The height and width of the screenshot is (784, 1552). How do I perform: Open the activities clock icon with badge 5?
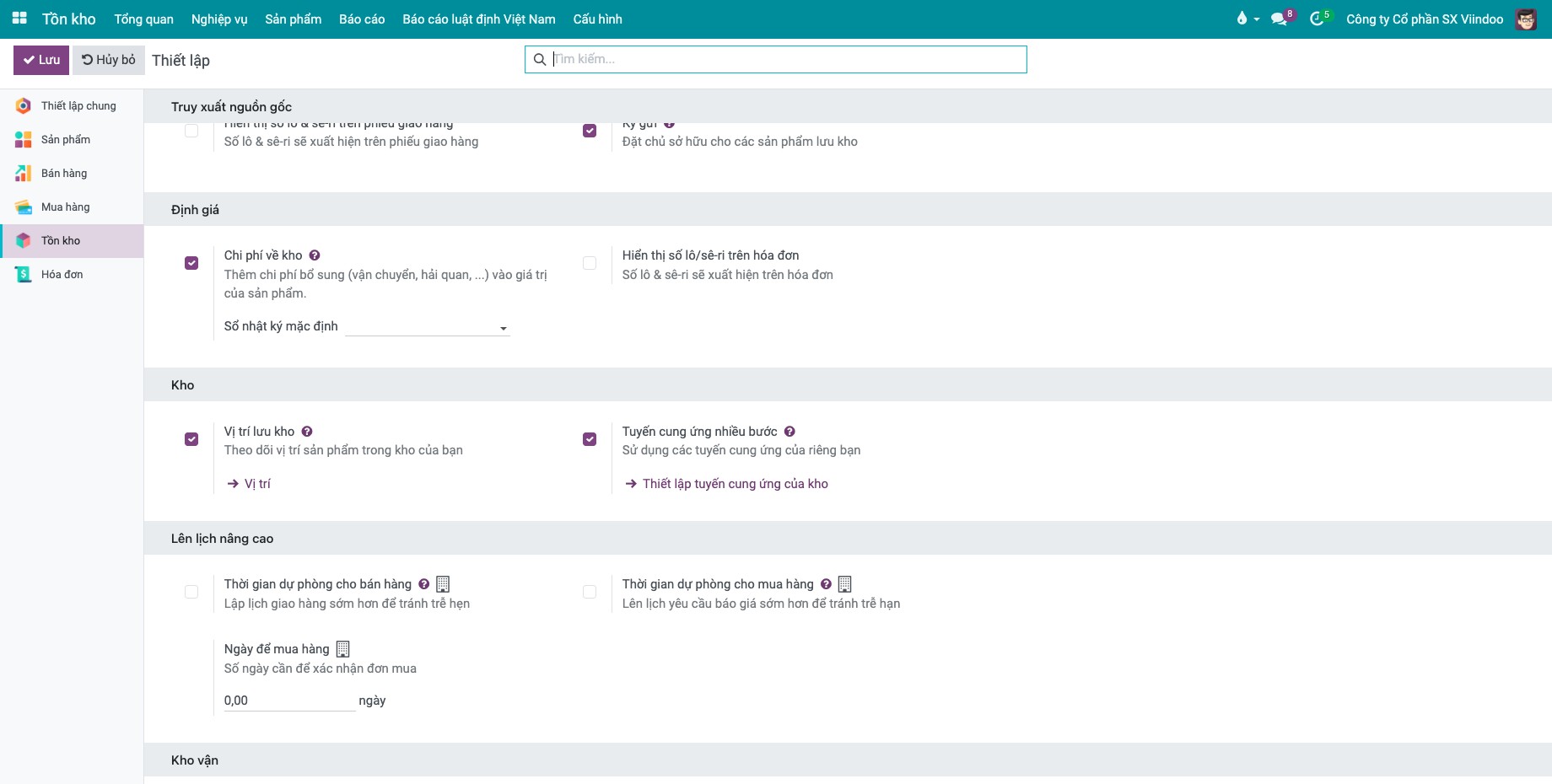point(1318,19)
